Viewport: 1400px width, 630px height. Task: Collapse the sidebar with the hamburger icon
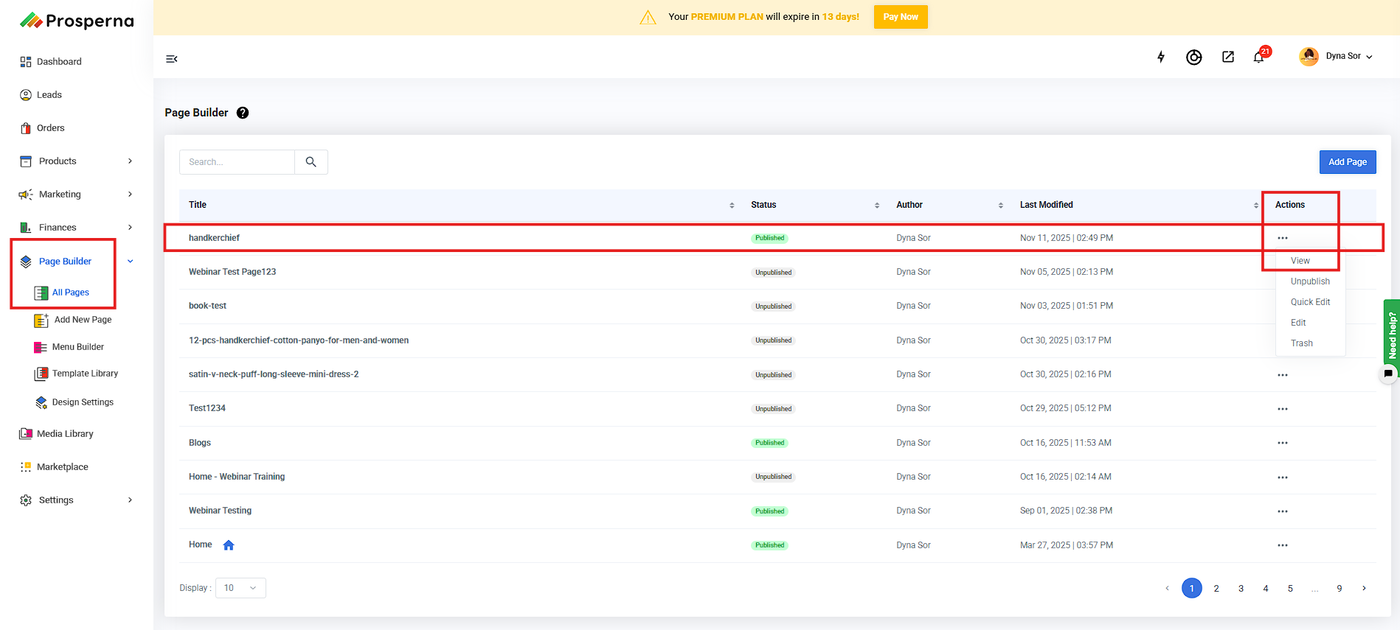[x=171, y=59]
